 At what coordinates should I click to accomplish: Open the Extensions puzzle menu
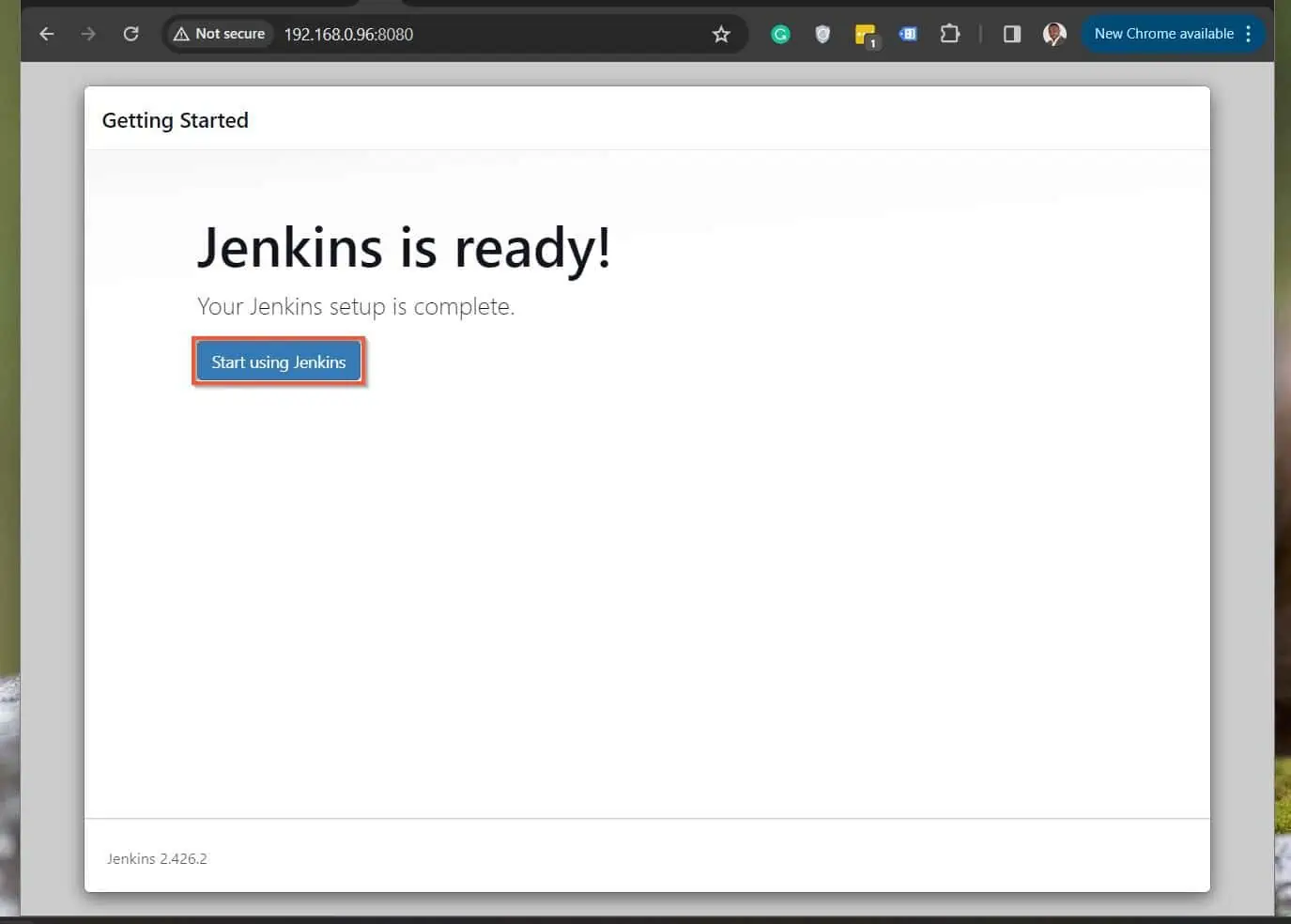(x=950, y=34)
